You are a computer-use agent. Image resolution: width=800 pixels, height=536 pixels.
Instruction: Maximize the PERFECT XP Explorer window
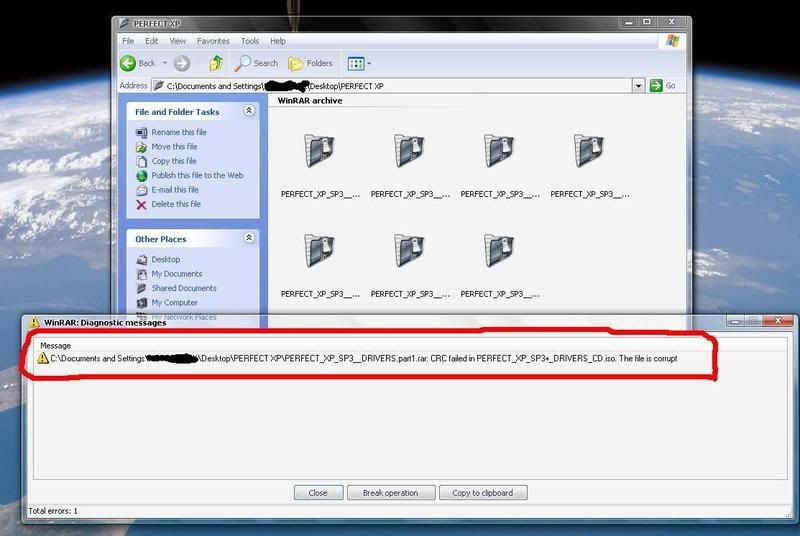[647, 22]
